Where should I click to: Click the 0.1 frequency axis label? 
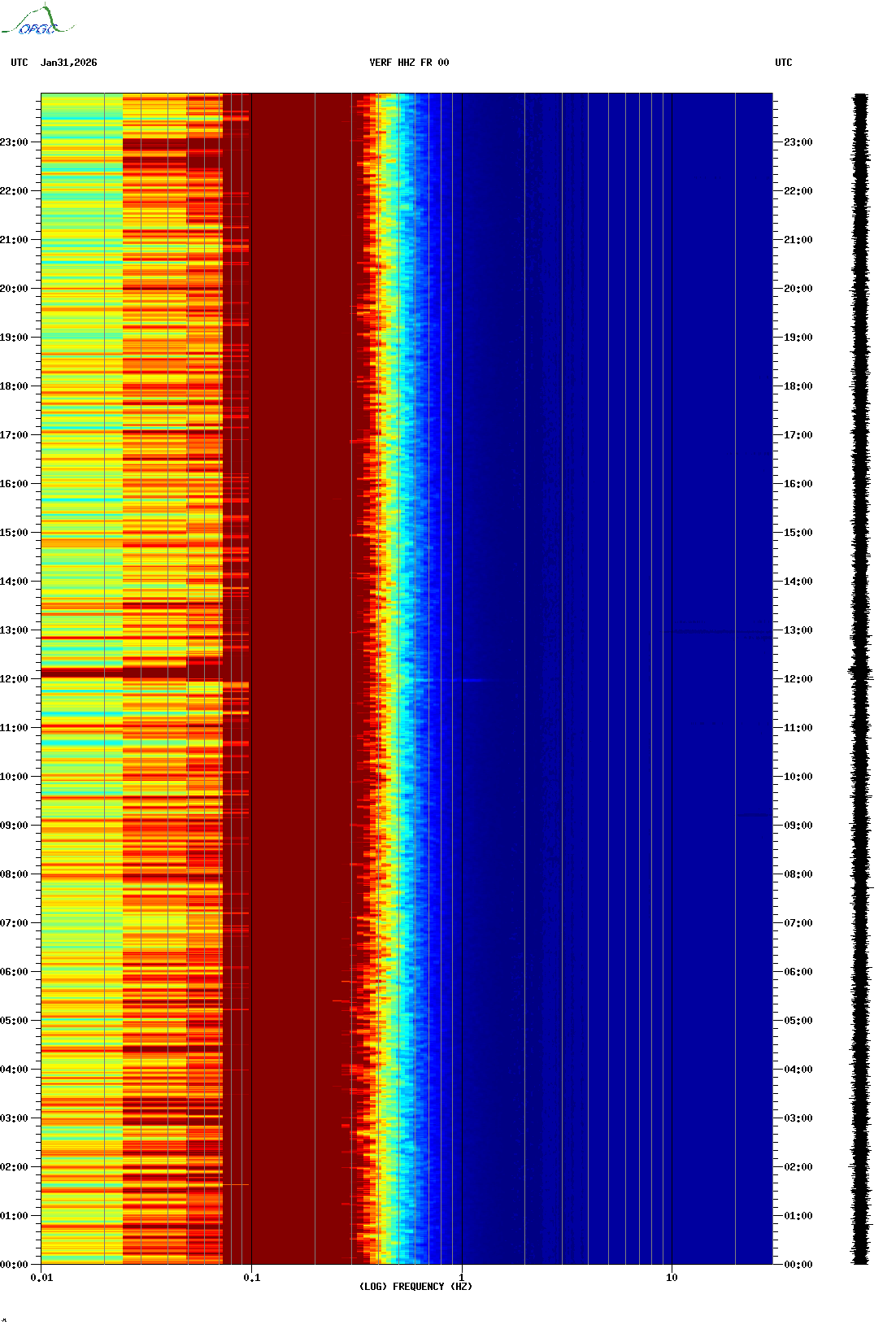(251, 1278)
